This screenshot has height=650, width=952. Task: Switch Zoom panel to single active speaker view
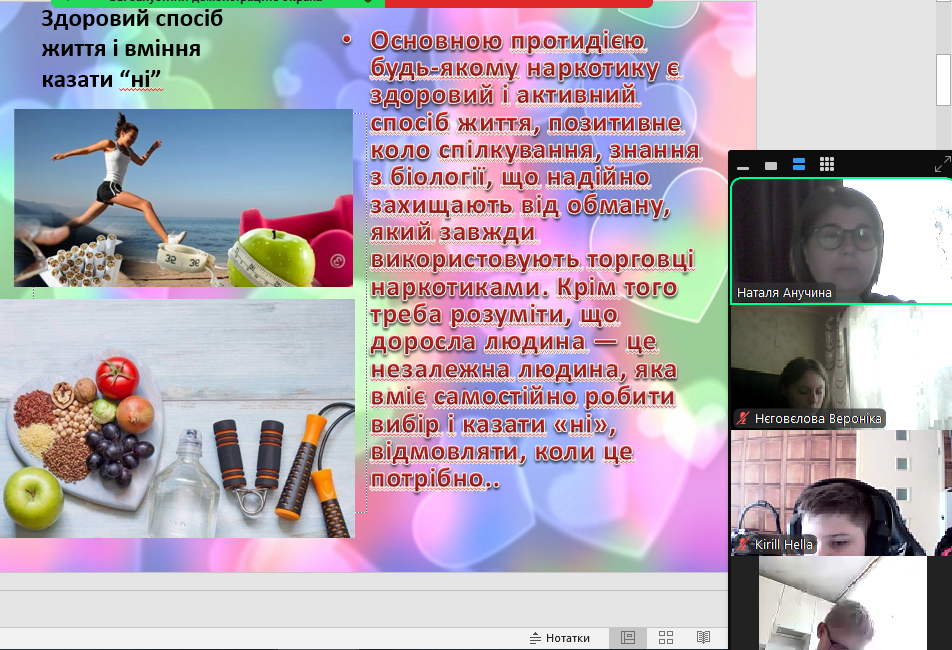(x=771, y=166)
